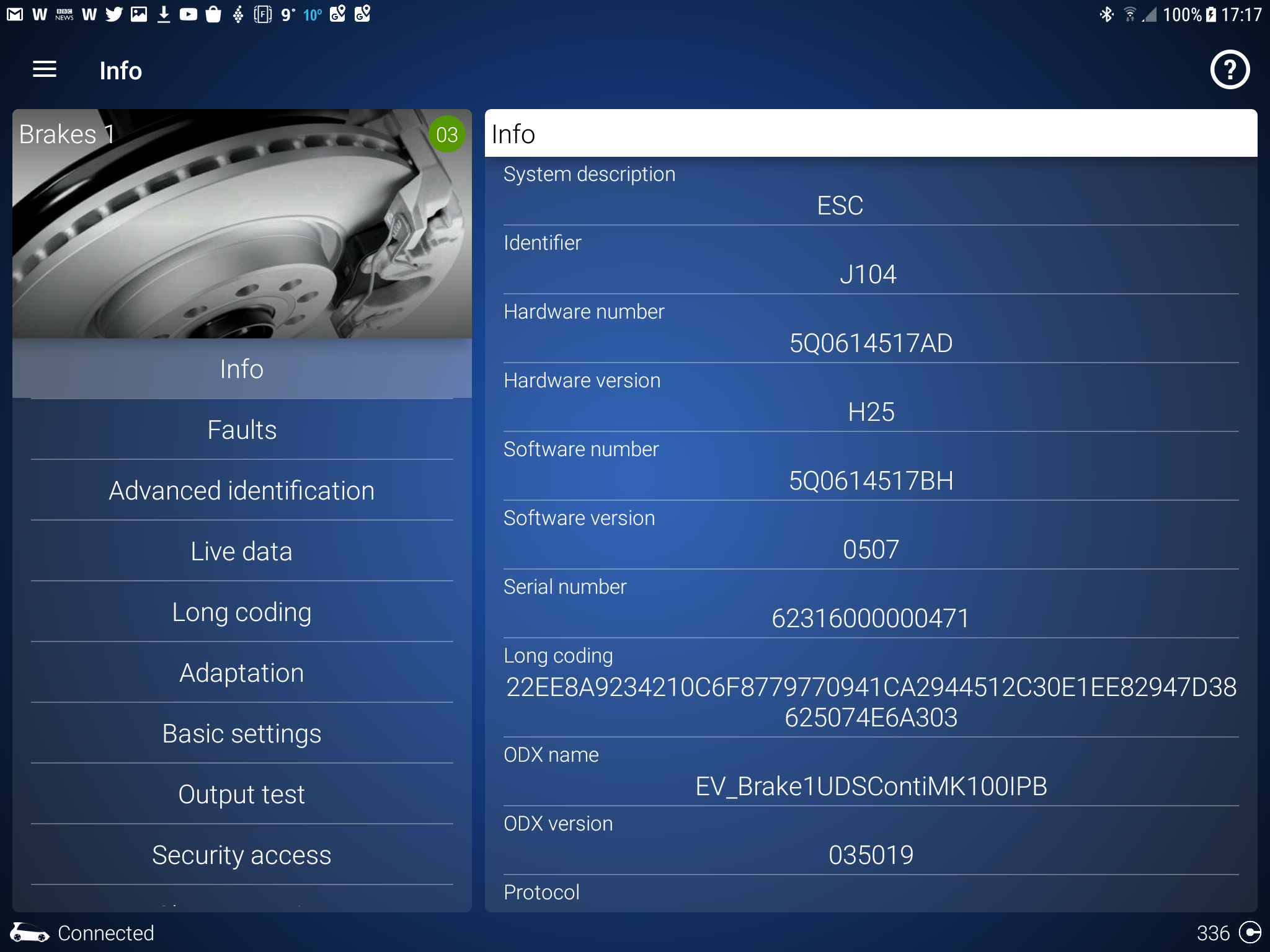The image size is (1270, 952).
Task: Open Security access
Action: pyautogui.click(x=242, y=855)
